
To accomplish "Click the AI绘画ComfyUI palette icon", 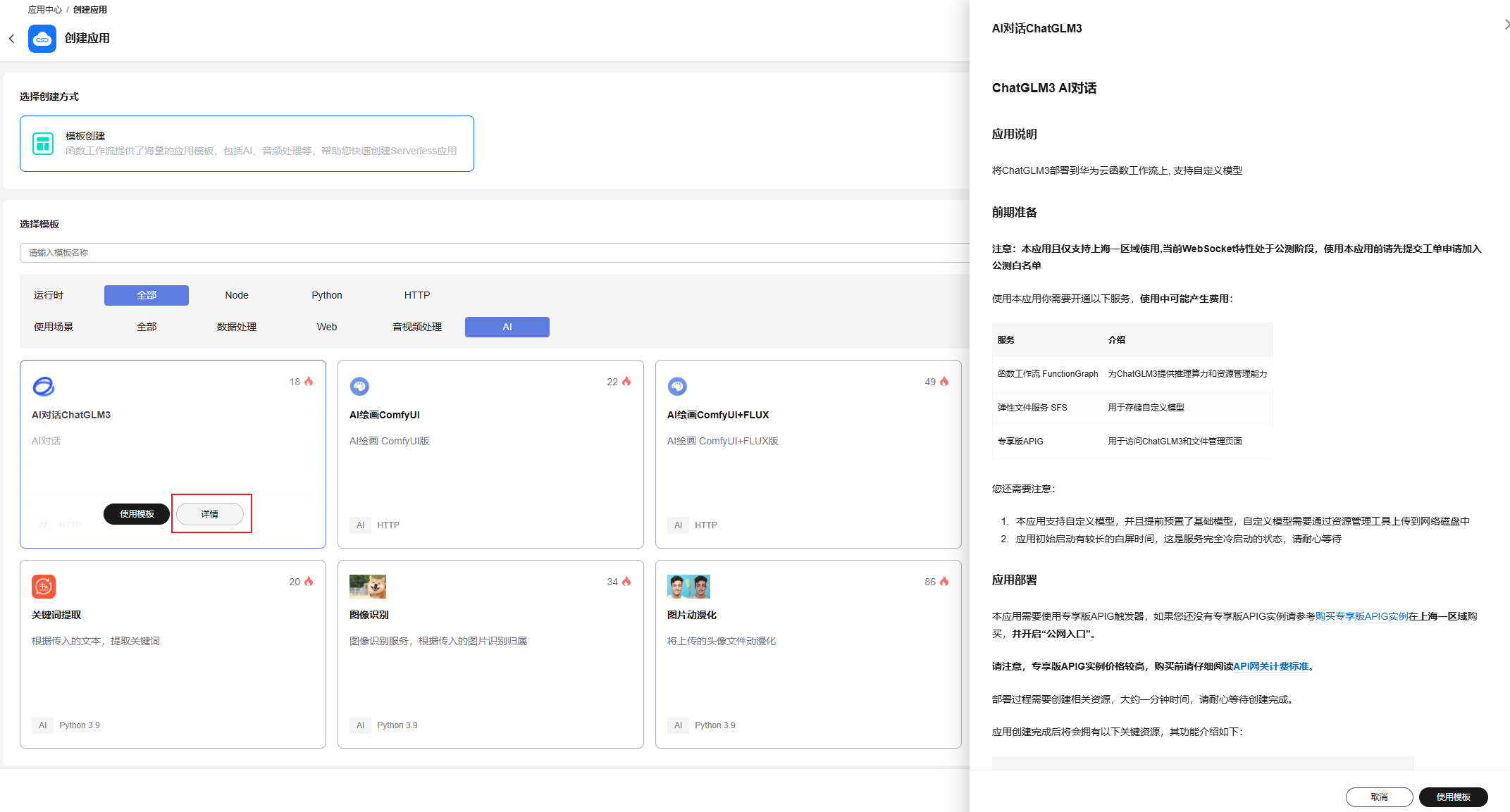I will (x=359, y=386).
